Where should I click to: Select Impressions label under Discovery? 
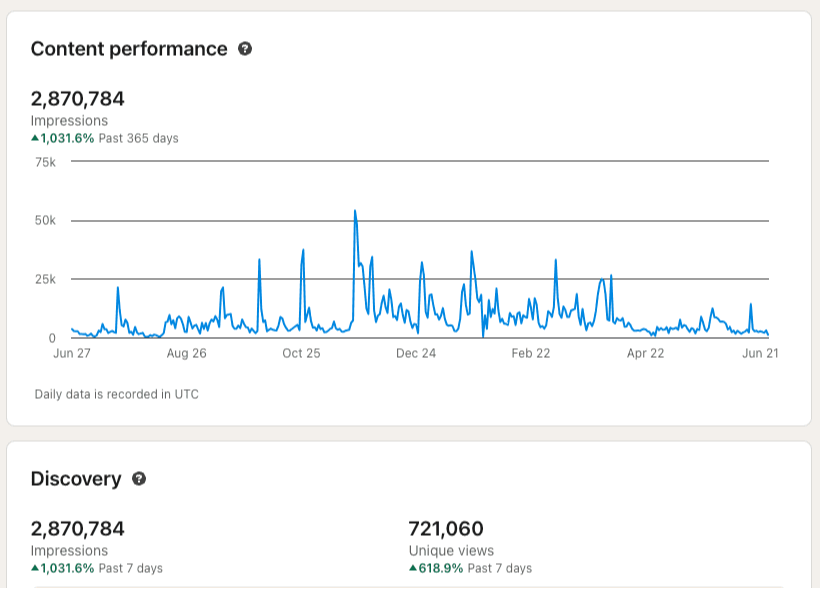tap(69, 551)
